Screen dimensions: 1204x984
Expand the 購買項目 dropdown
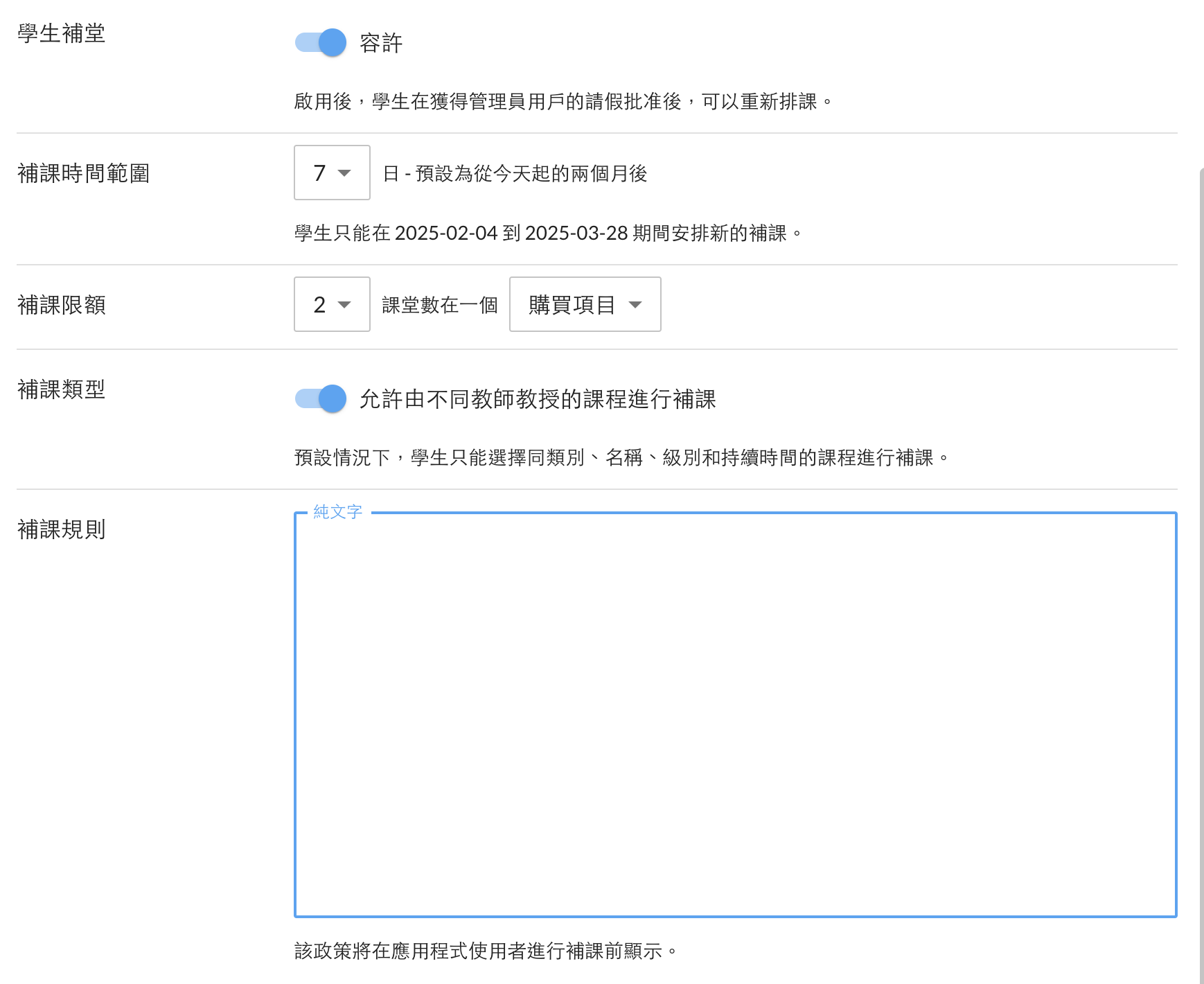[585, 304]
